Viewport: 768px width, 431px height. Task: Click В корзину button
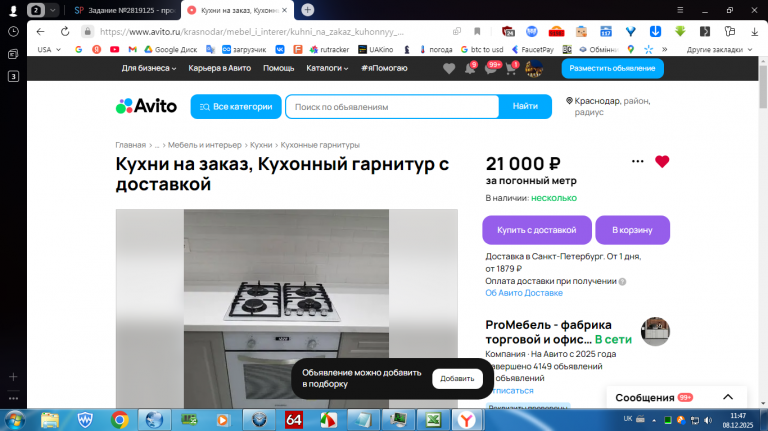pos(632,230)
